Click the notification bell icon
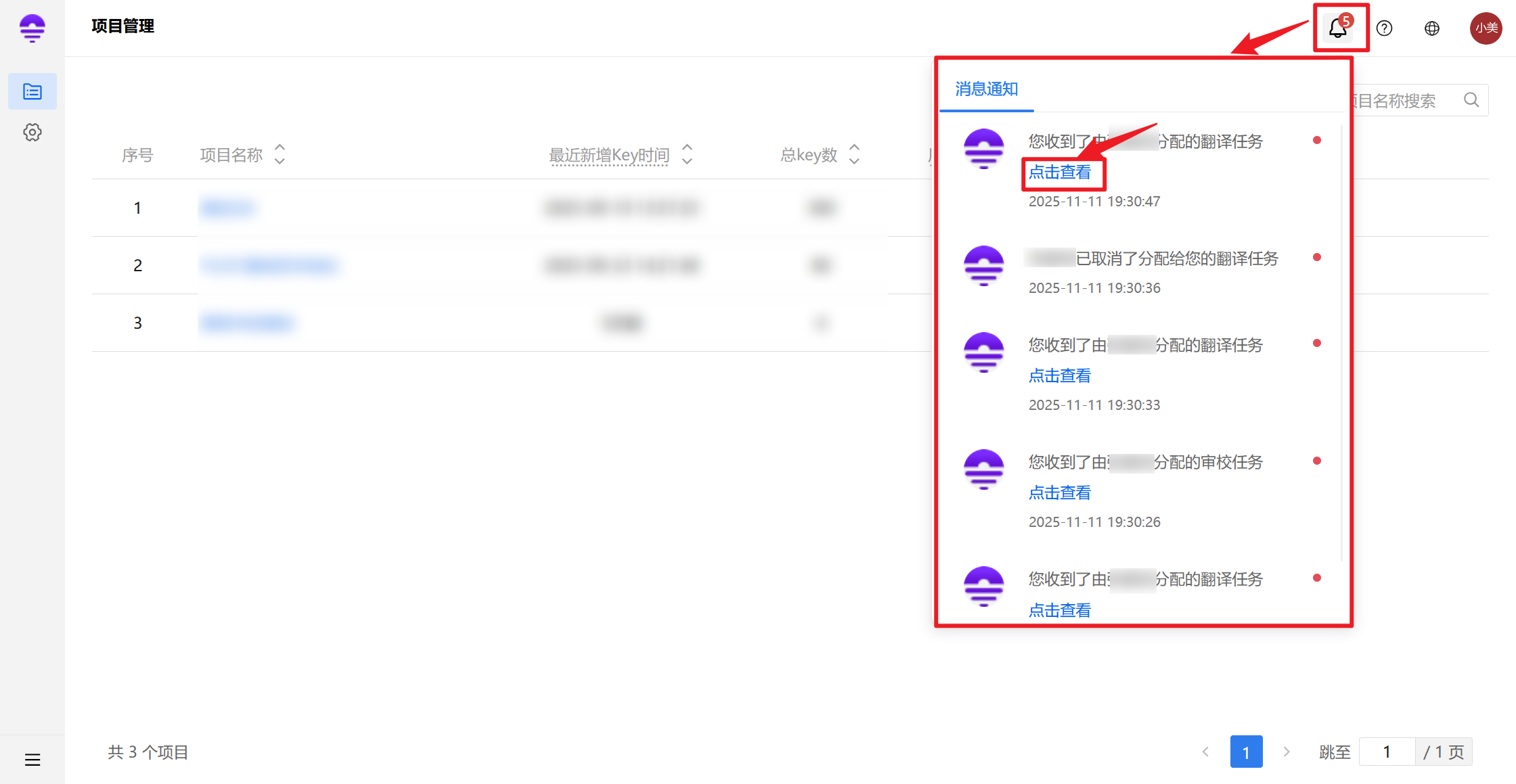This screenshot has width=1516, height=784. (1337, 28)
